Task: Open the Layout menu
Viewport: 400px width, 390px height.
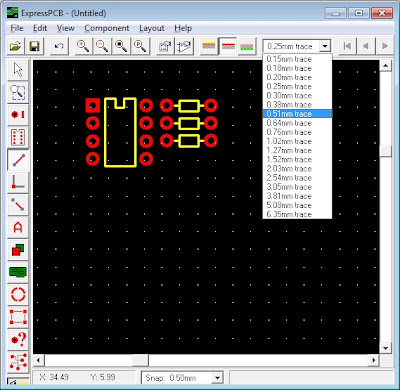Action: click(152, 28)
